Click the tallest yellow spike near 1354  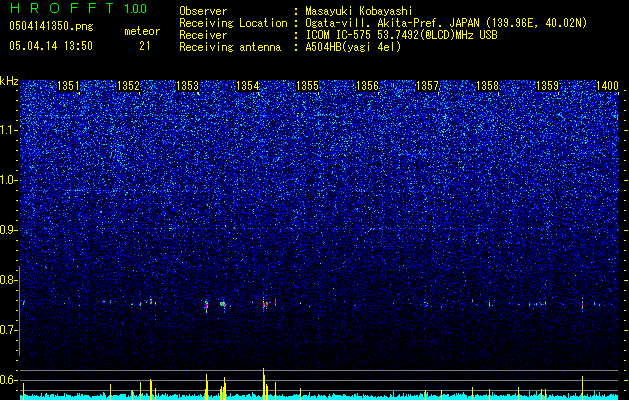tap(264, 383)
